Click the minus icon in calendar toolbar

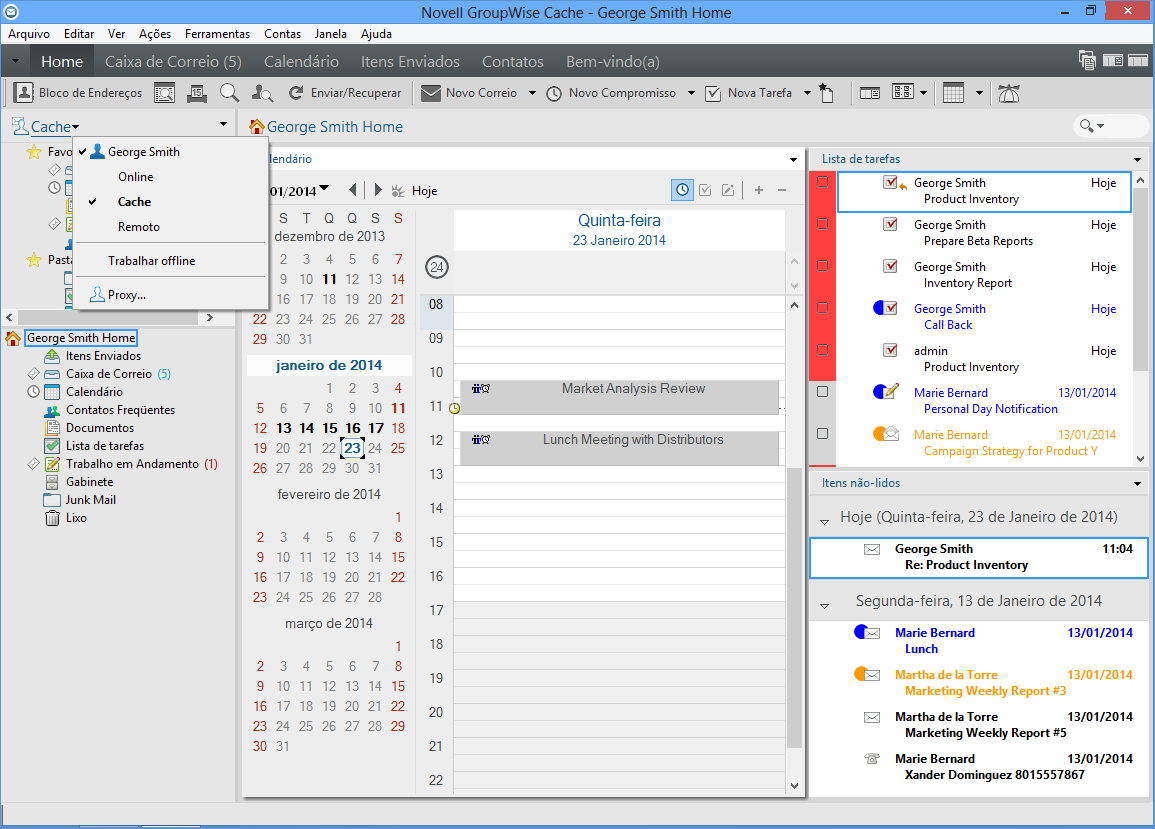tap(782, 190)
